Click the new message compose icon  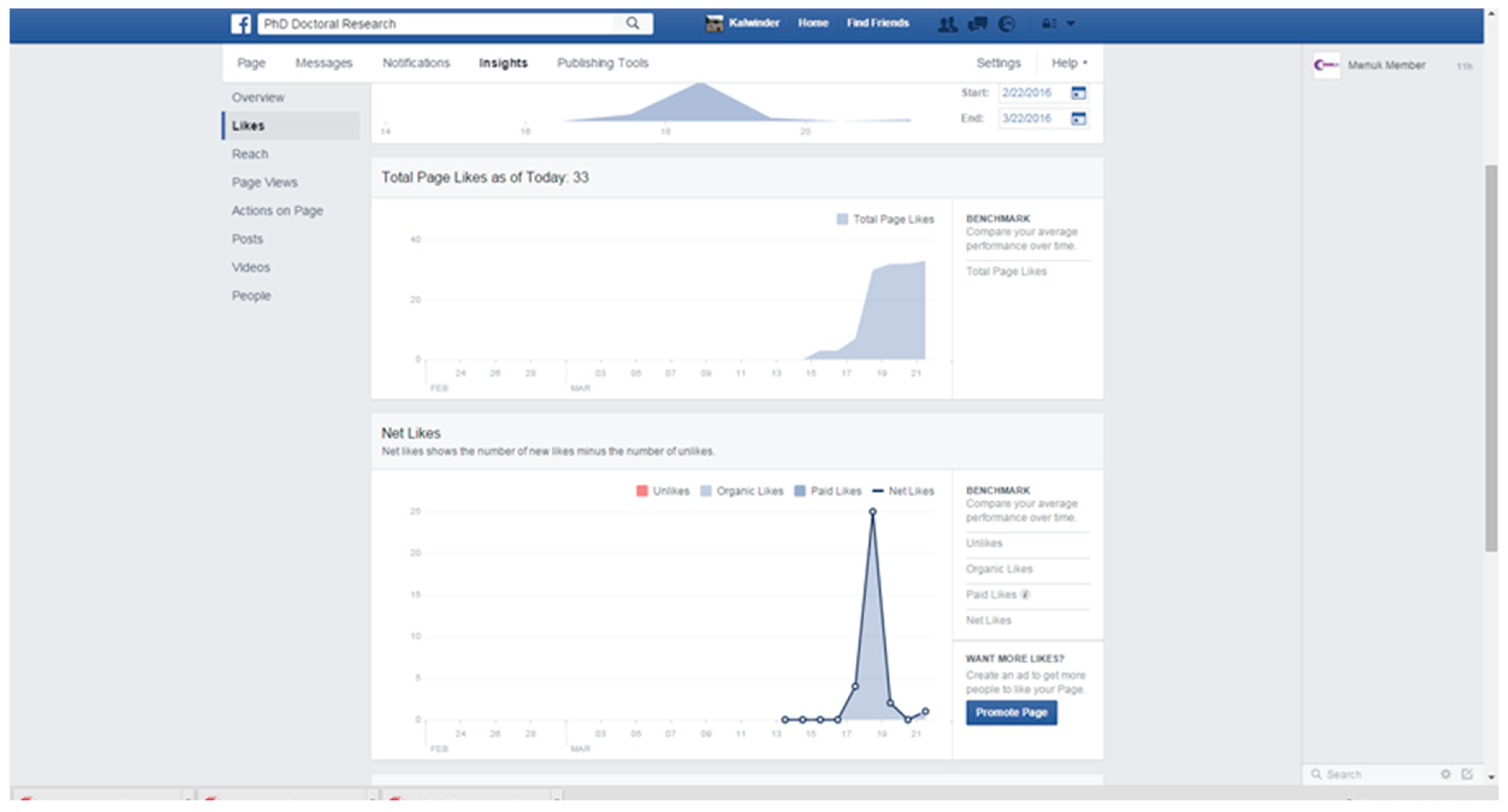pyautogui.click(x=1467, y=774)
